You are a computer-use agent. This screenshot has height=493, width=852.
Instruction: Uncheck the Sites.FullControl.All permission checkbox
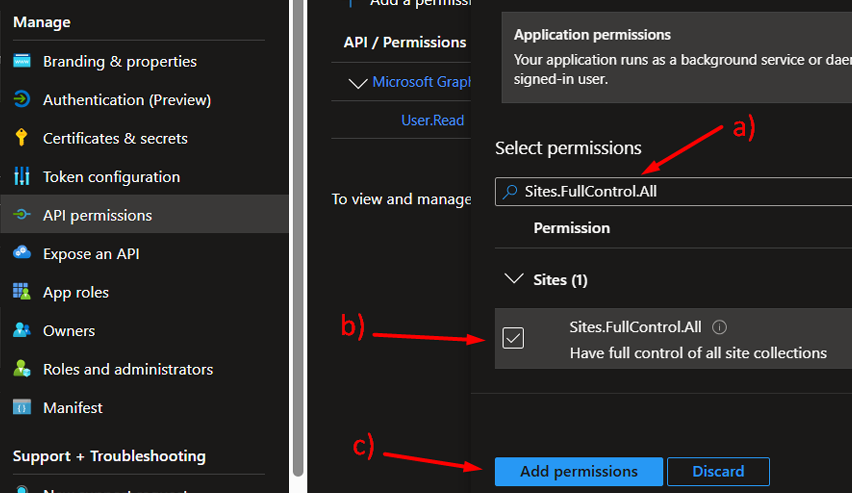[513, 338]
